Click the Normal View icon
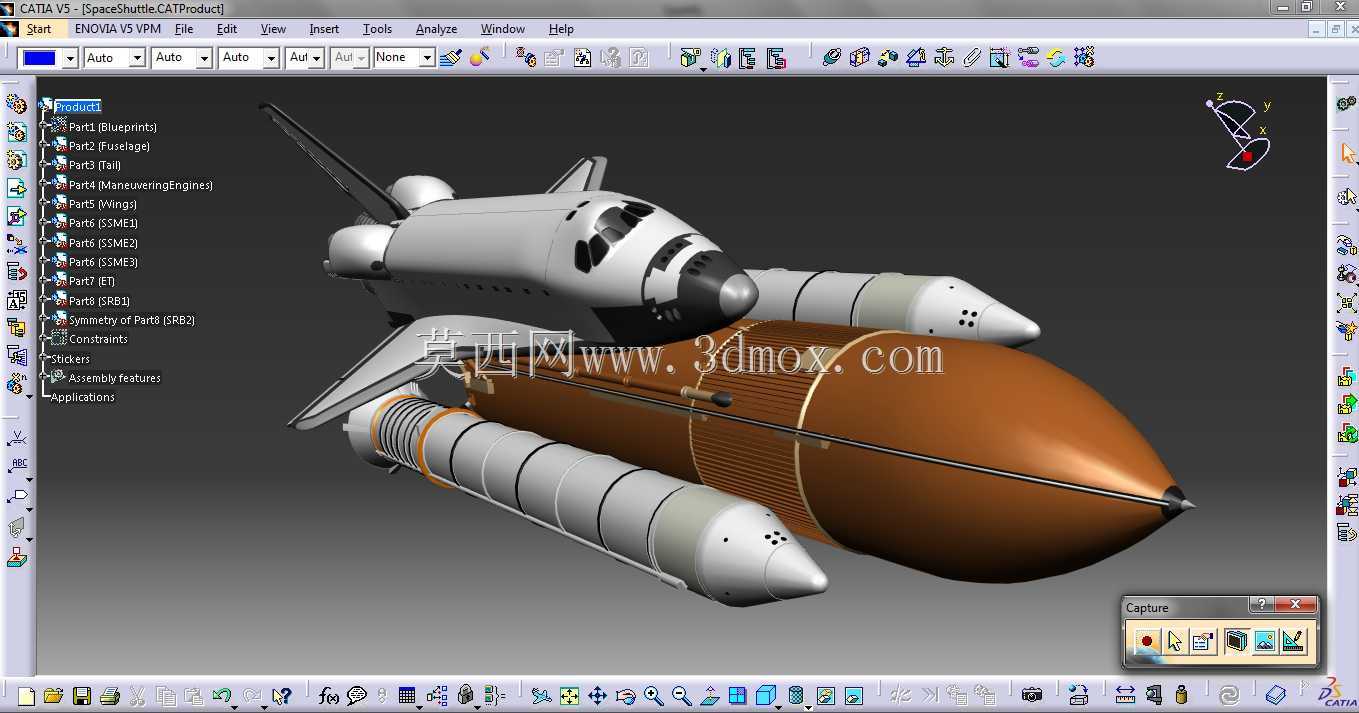 tap(709, 695)
